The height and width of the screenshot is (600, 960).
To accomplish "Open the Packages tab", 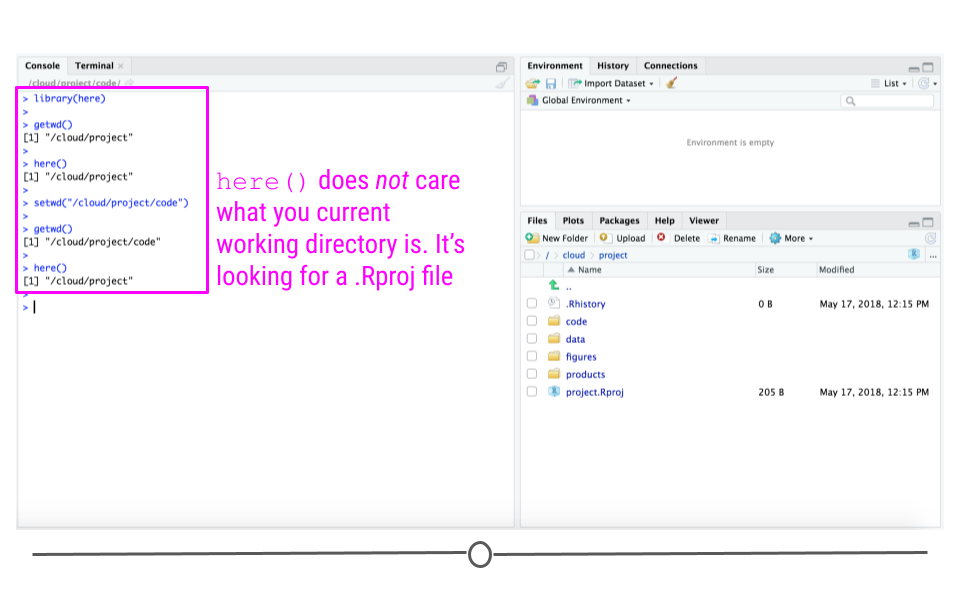I will 619,220.
